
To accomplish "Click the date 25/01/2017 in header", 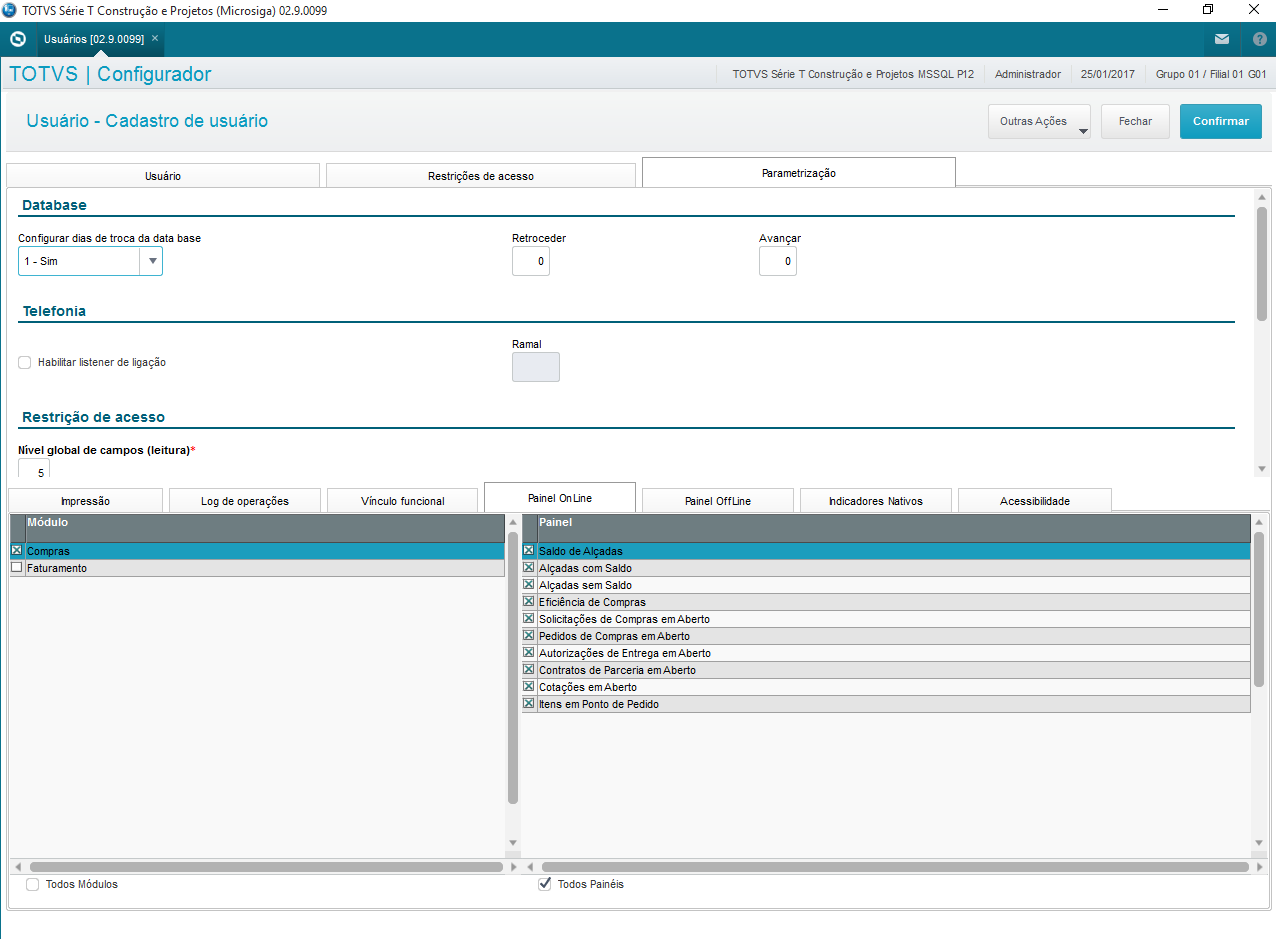I will (1108, 74).
